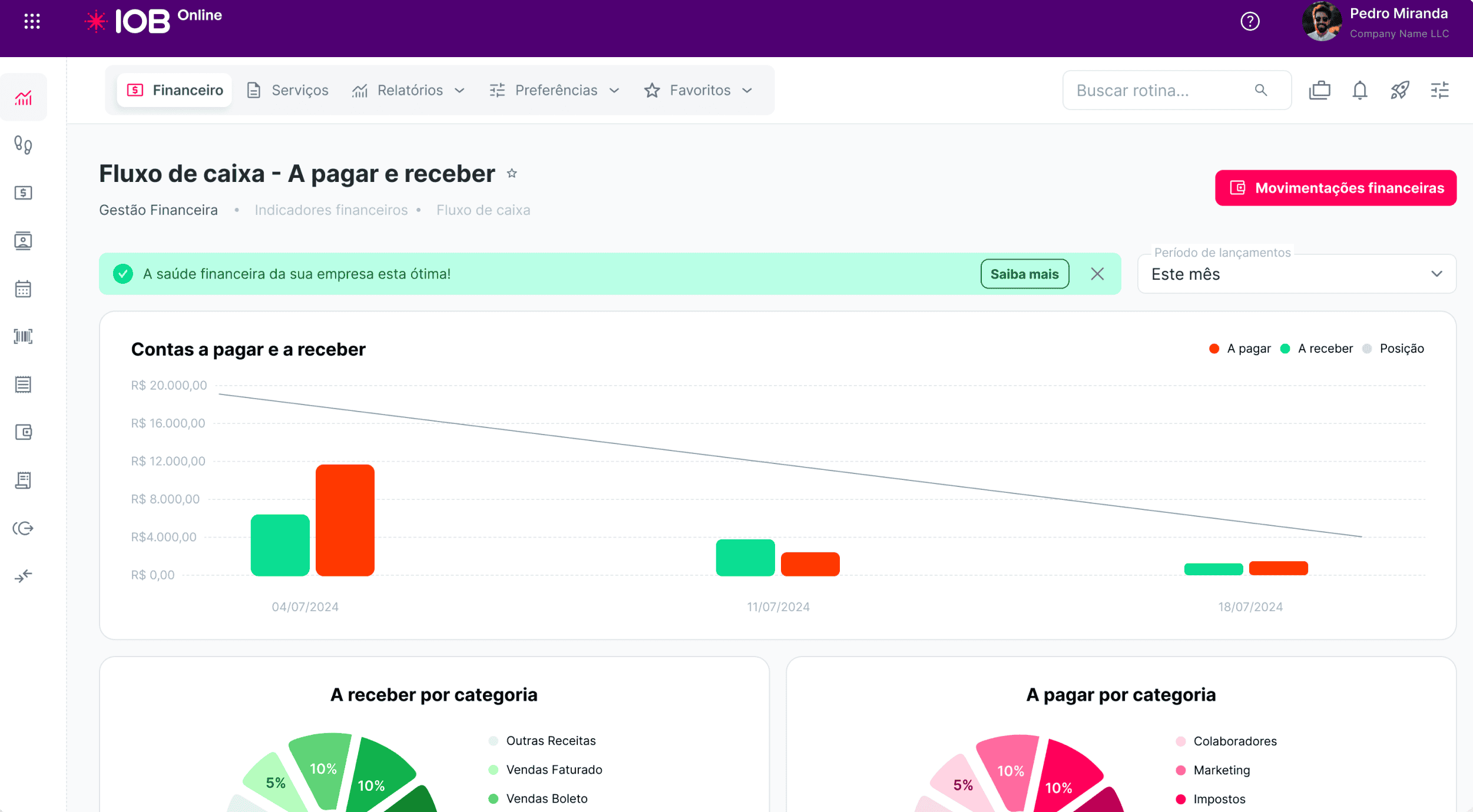This screenshot has width=1473, height=812.
Task: Click the rocket toolbar icon
Action: click(x=1400, y=90)
